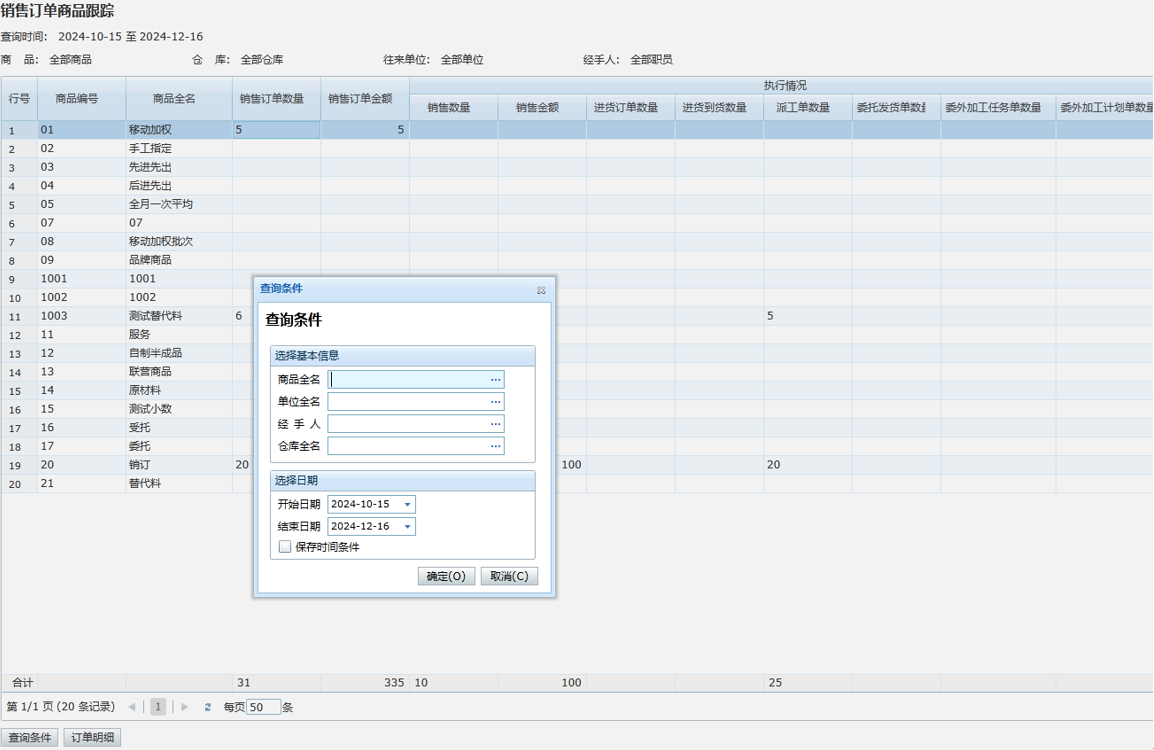The image size is (1154, 750).
Task: Go to the next page arrow in pager
Action: 184,707
